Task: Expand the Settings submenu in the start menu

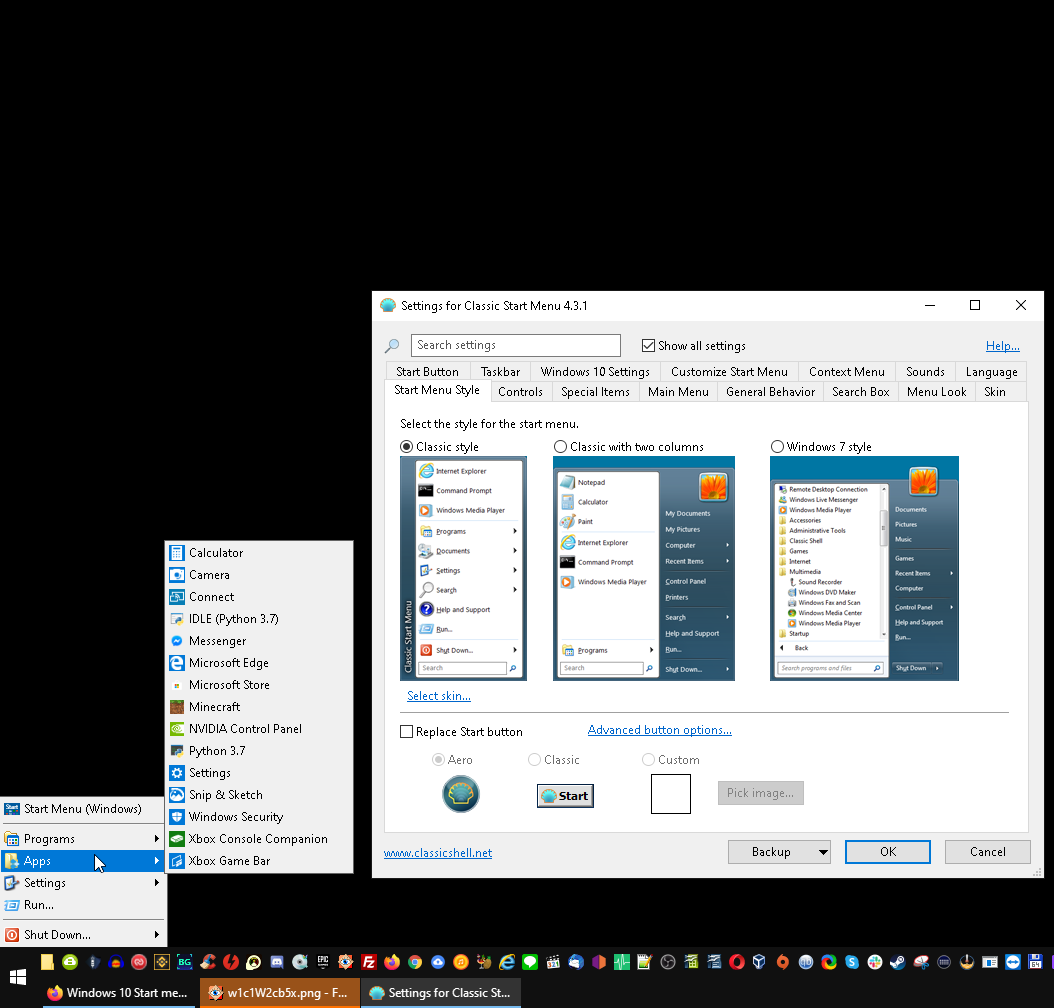Action: click(83, 883)
